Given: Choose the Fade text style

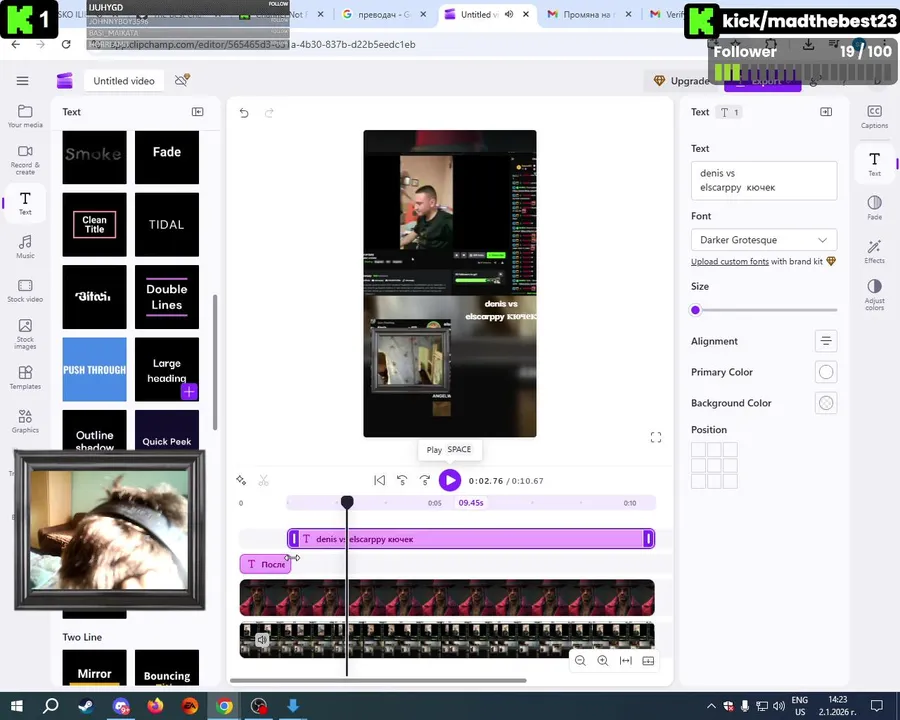Looking at the screenshot, I should click(x=167, y=157).
